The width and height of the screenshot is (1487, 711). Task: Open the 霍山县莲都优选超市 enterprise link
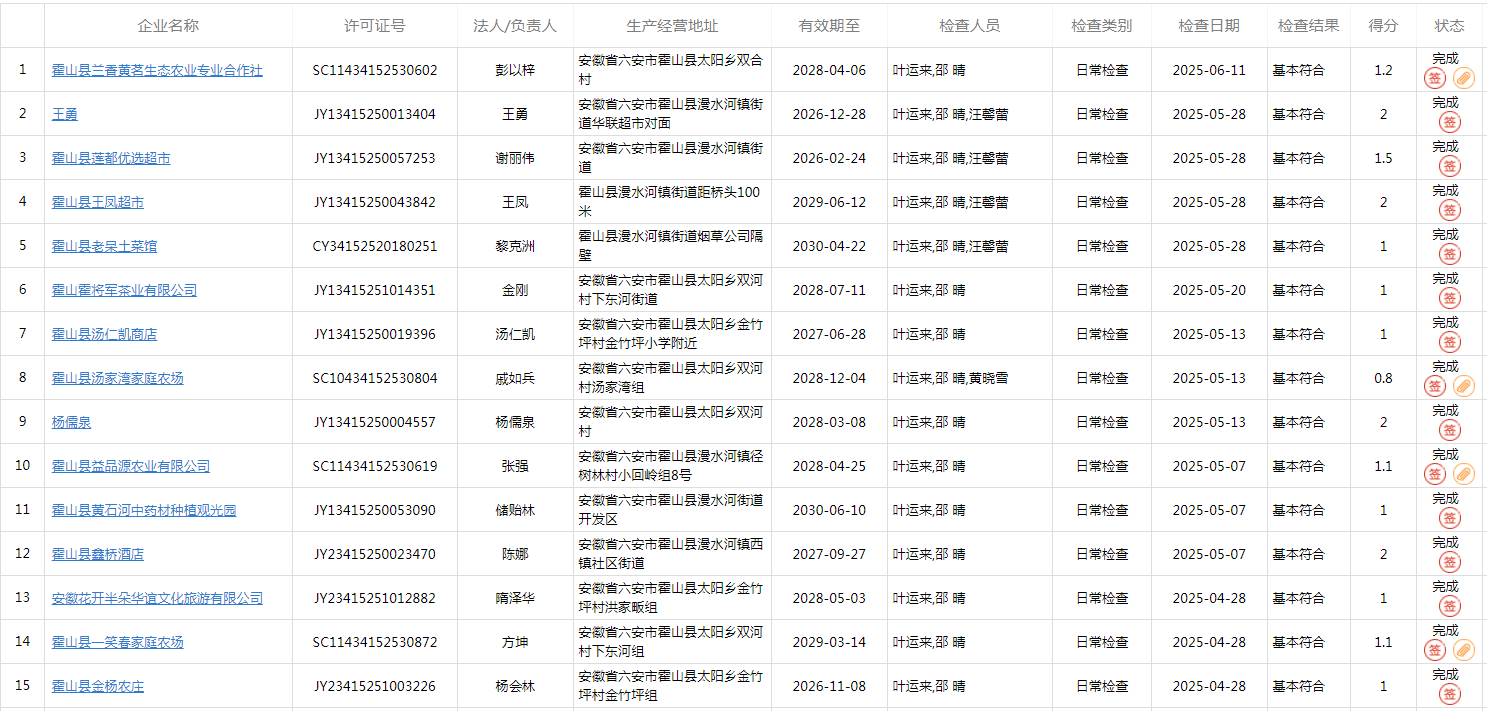111,159
